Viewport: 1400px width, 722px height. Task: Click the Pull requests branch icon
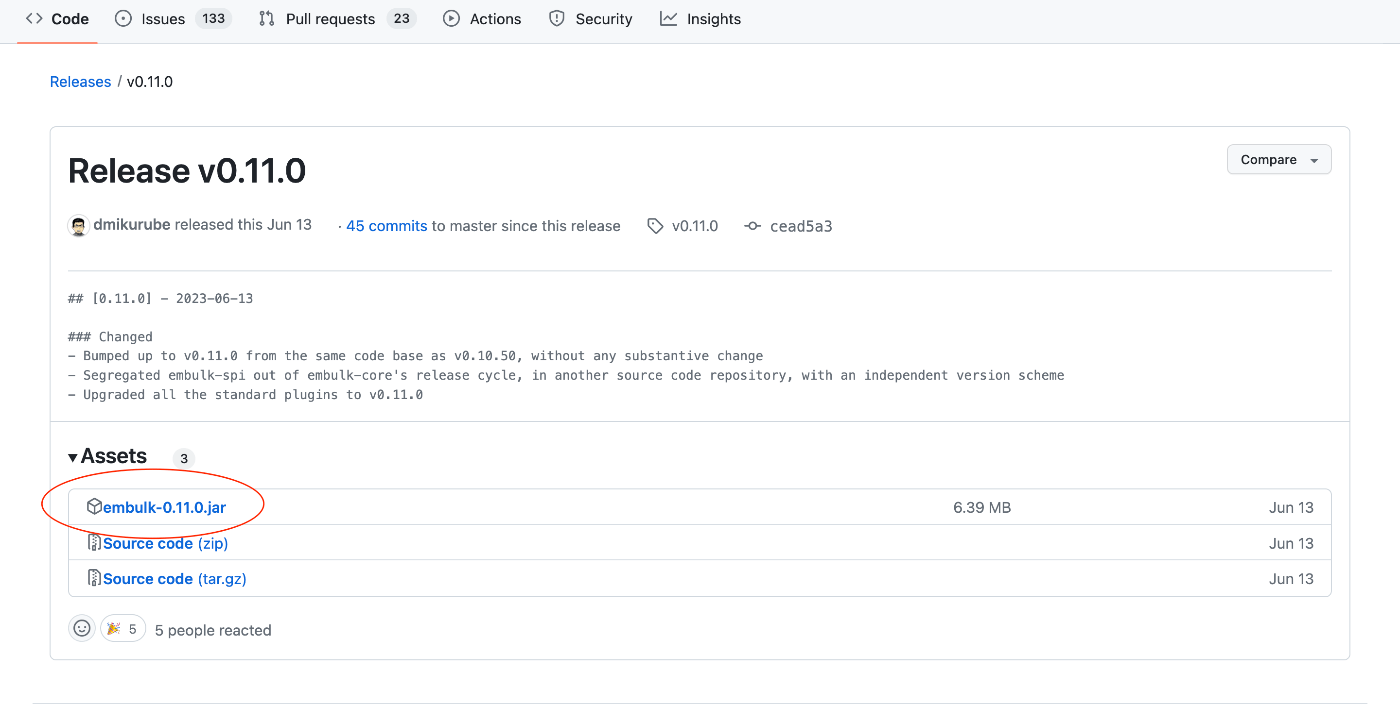(x=266, y=19)
